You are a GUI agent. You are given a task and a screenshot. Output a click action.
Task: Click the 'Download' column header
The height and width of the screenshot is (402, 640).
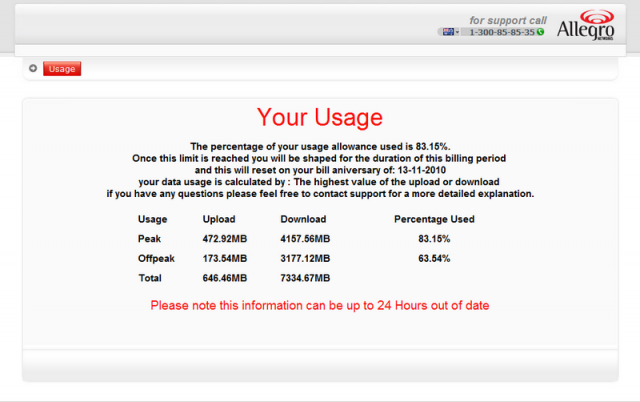click(303, 219)
